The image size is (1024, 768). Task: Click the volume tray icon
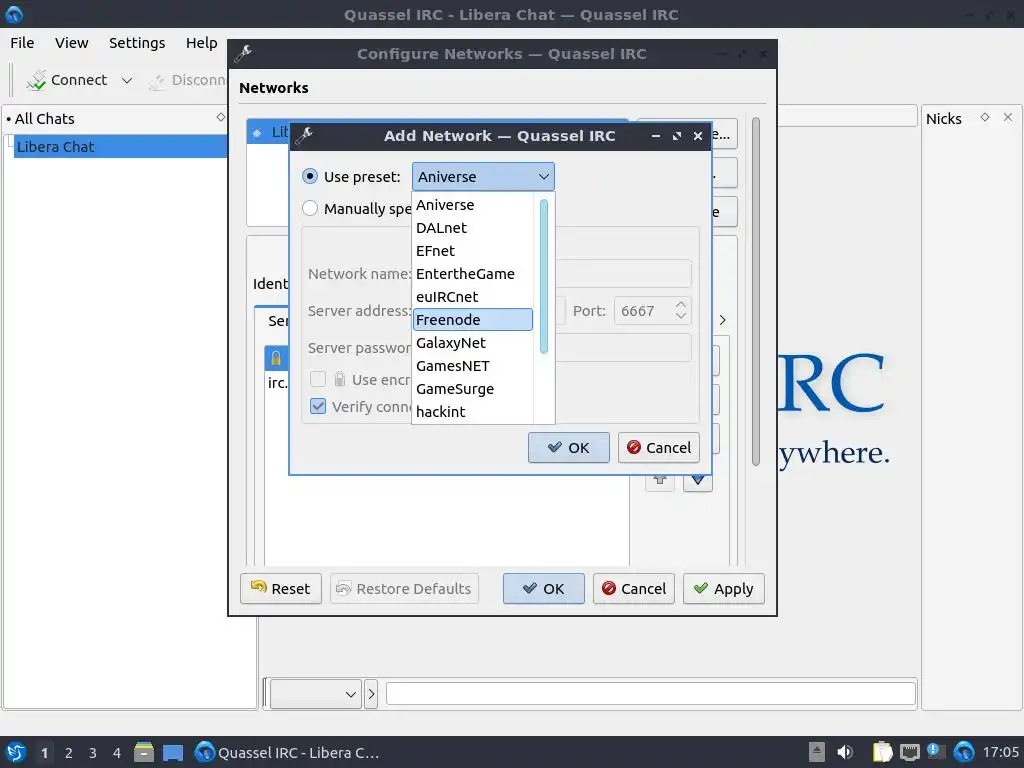tap(846, 752)
